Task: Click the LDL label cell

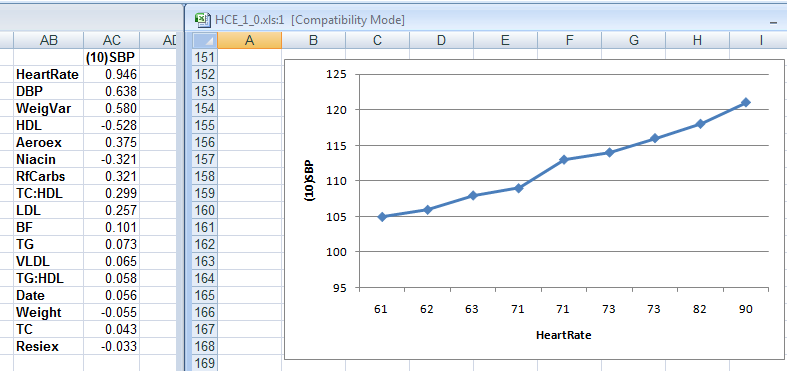Action: (x=49, y=211)
